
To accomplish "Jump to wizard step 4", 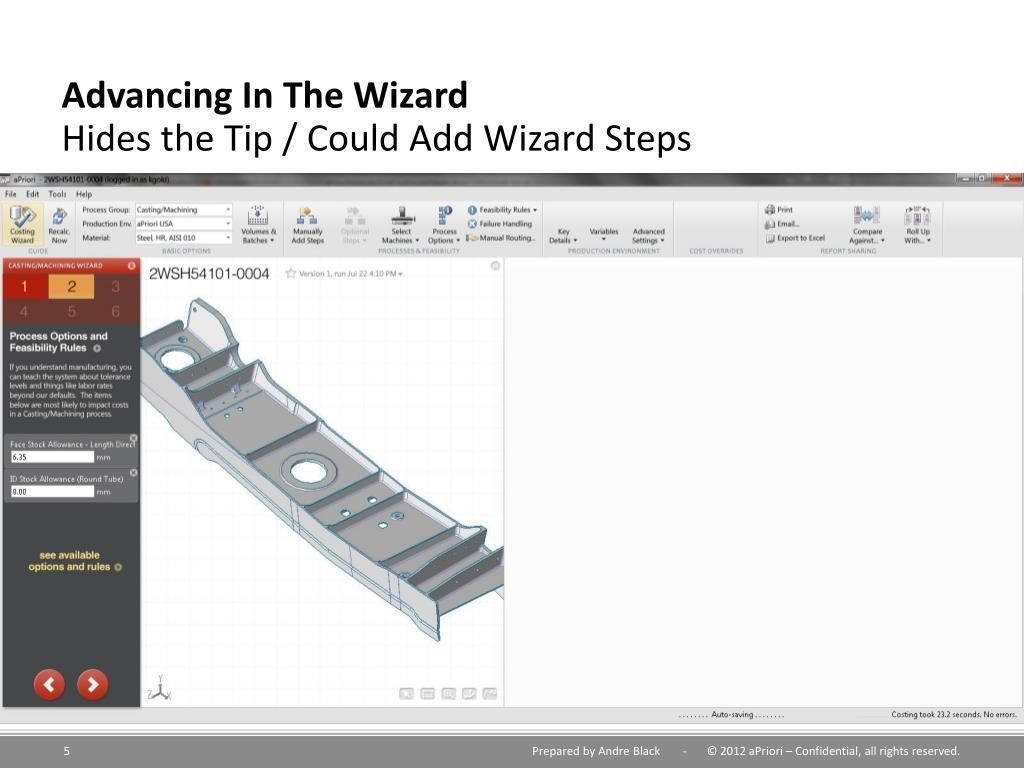I will pyautogui.click(x=25, y=312).
